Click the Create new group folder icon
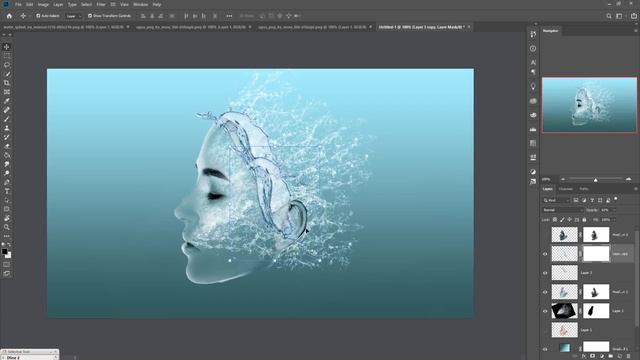This screenshot has width=640, height=360. point(611,356)
